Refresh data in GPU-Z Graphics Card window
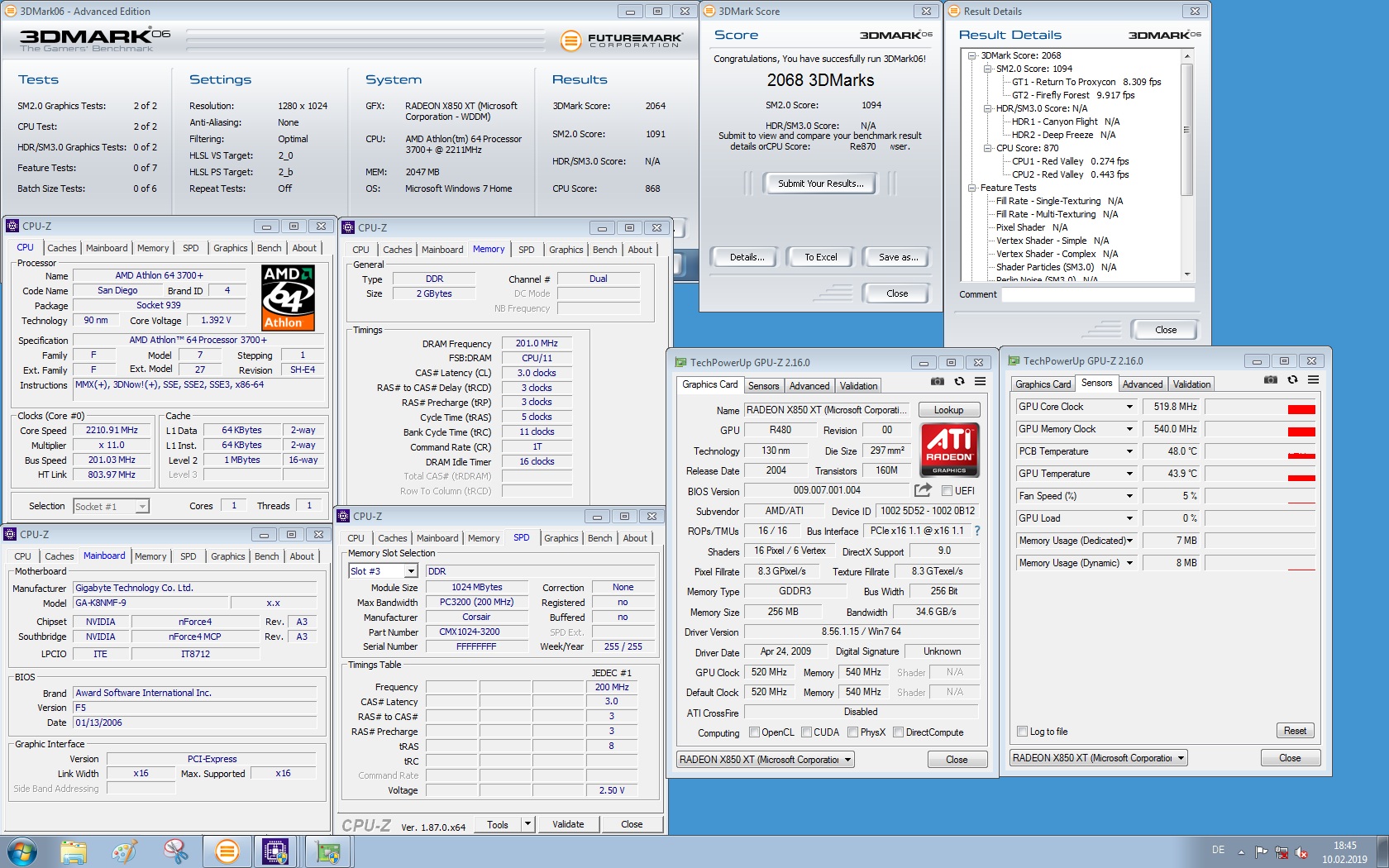Viewport: 1389px width, 868px height. 959,381
